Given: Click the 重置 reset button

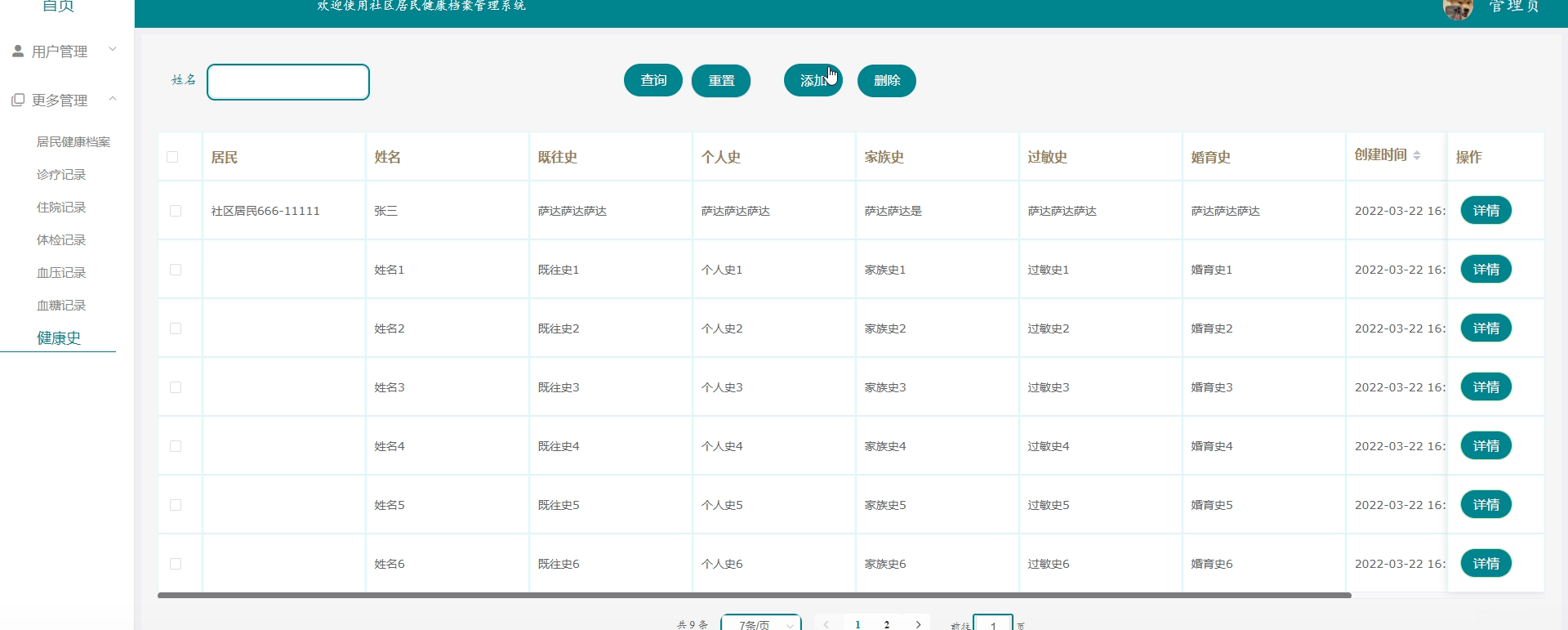Looking at the screenshot, I should (721, 80).
